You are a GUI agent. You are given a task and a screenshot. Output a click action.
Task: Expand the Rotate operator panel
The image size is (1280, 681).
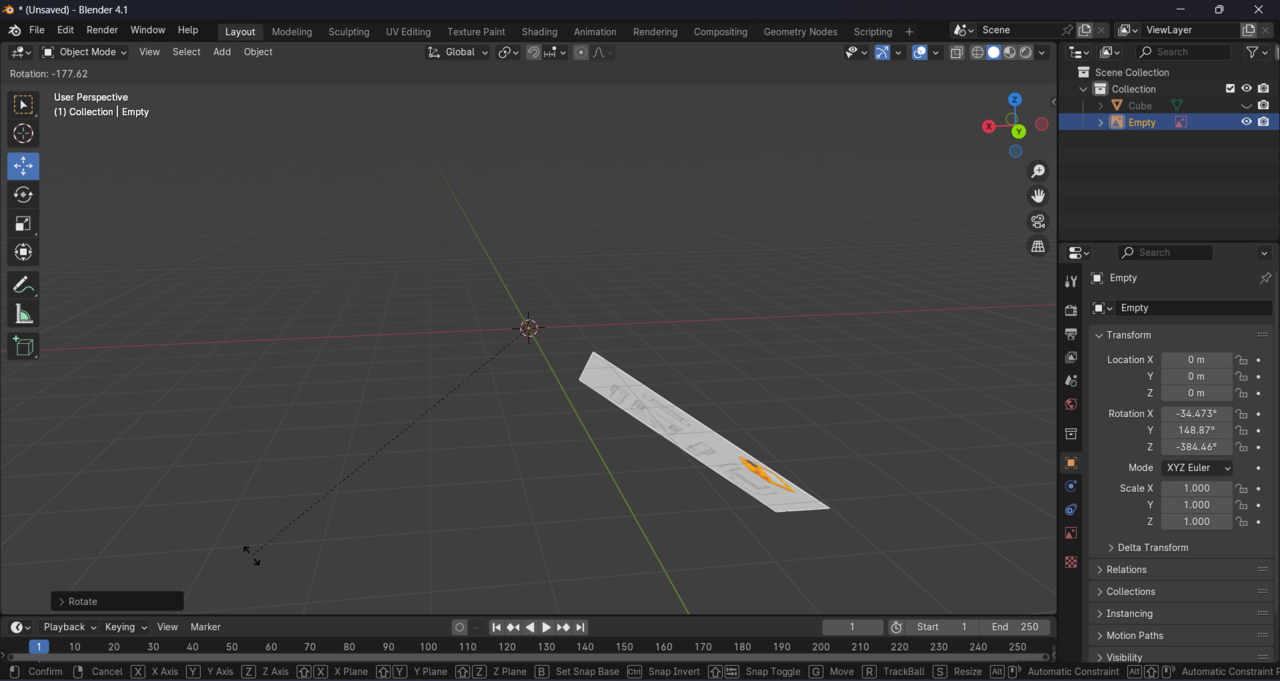117,601
